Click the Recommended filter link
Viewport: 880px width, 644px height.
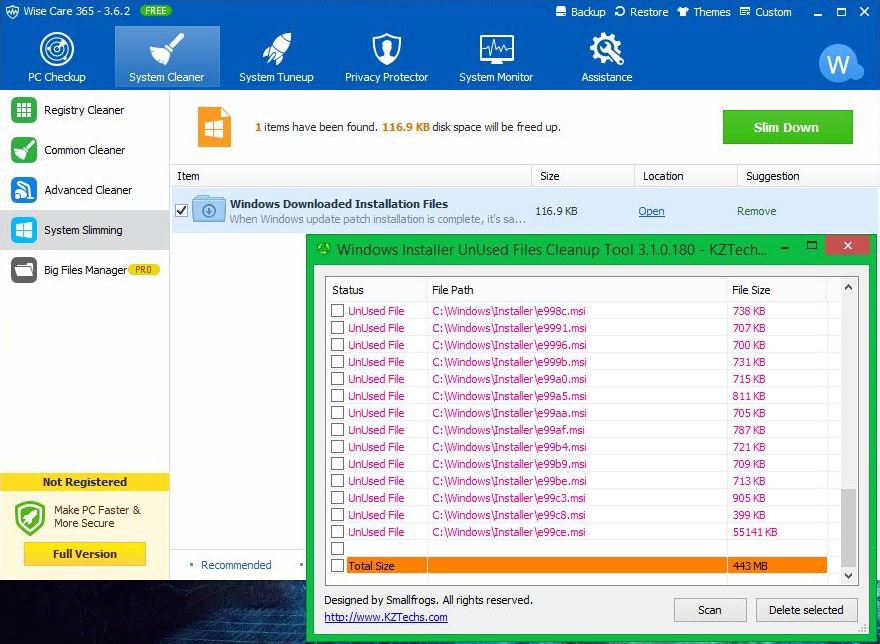(236, 565)
